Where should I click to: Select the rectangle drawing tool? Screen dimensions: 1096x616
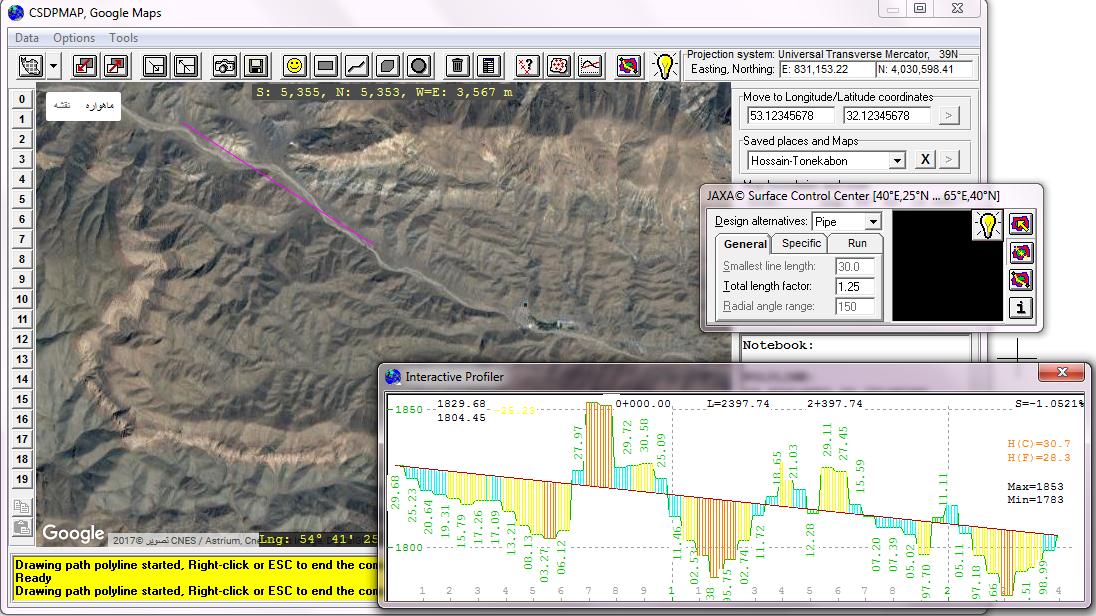click(x=326, y=66)
